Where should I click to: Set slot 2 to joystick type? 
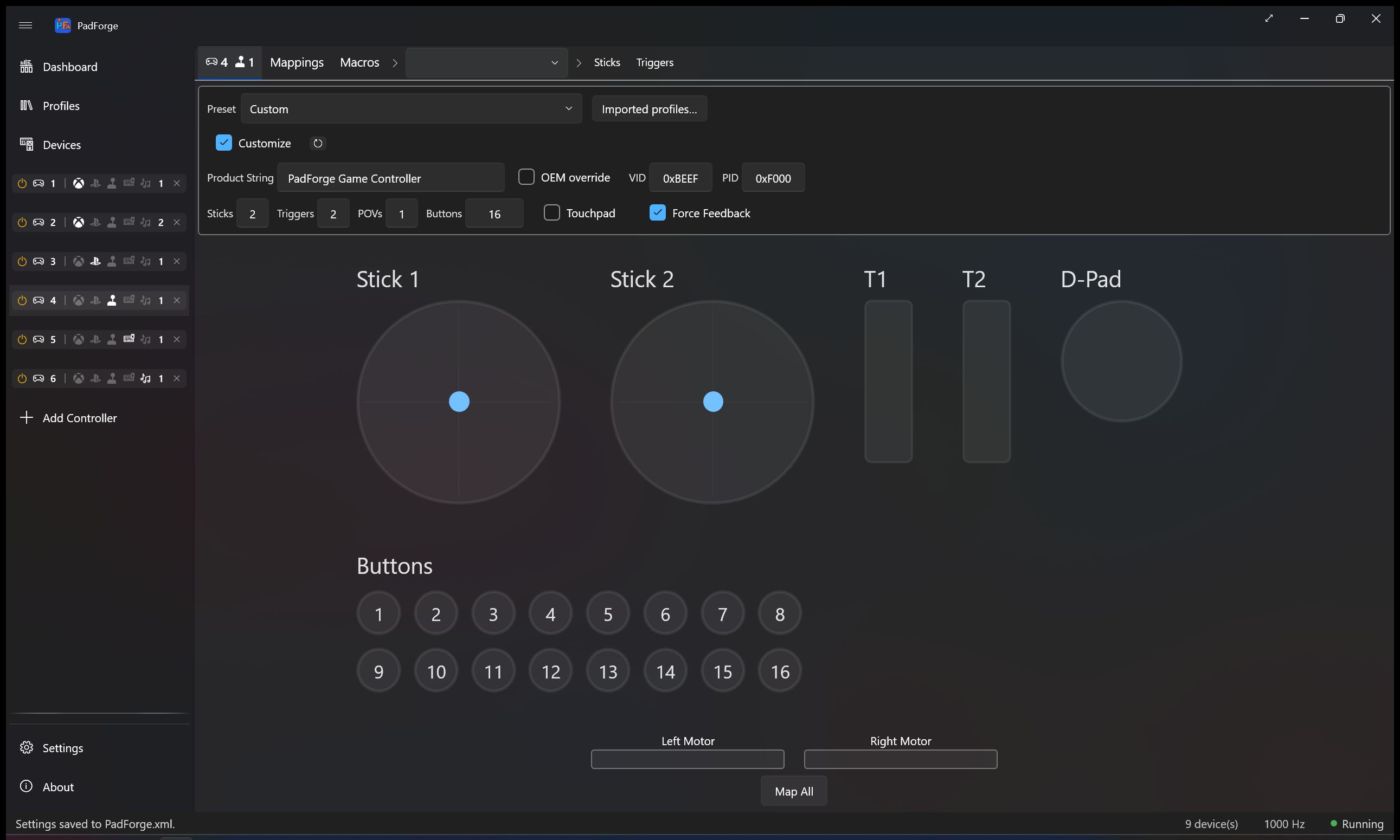pos(112,222)
